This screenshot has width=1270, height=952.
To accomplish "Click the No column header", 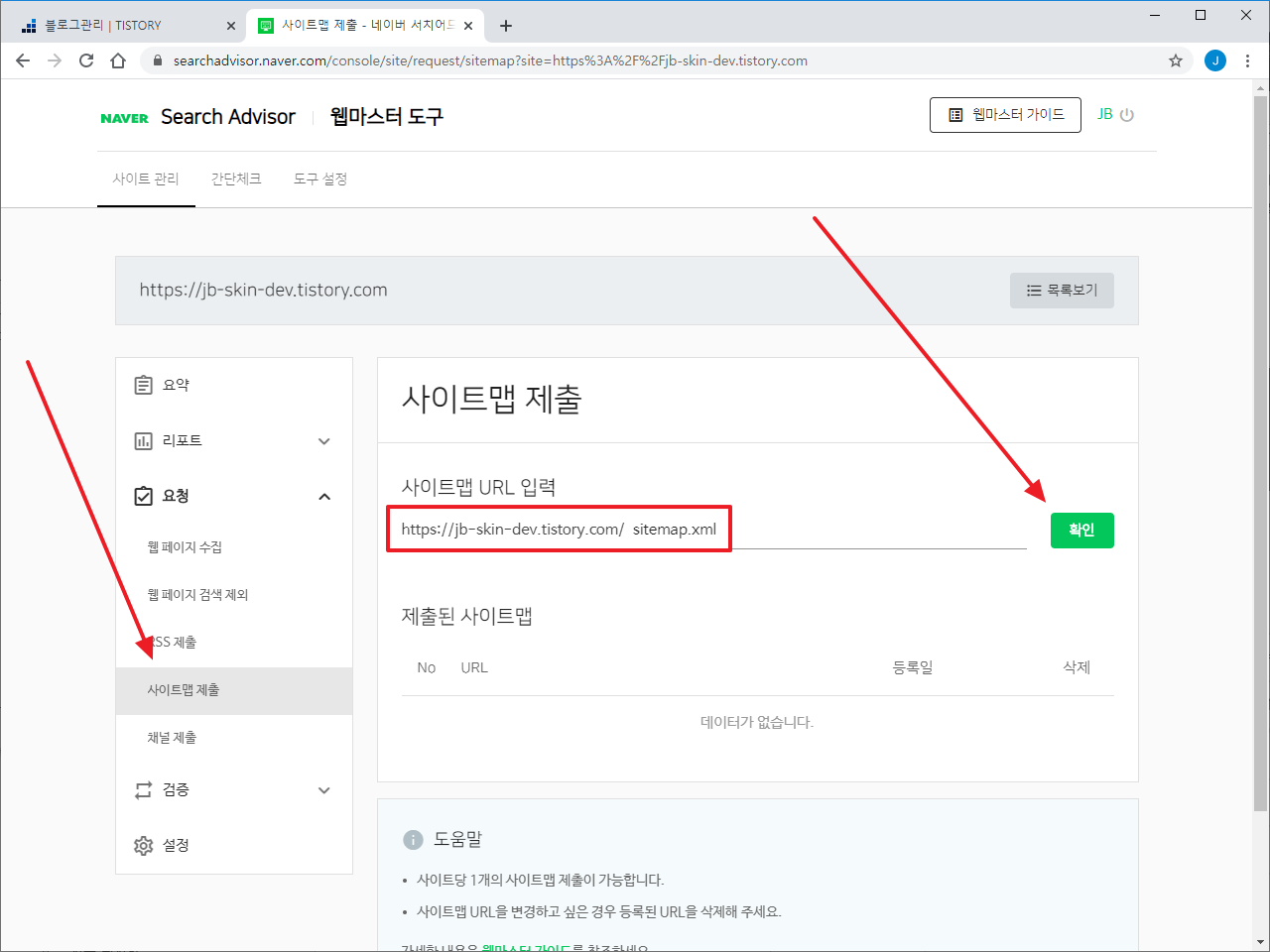I will tap(427, 667).
